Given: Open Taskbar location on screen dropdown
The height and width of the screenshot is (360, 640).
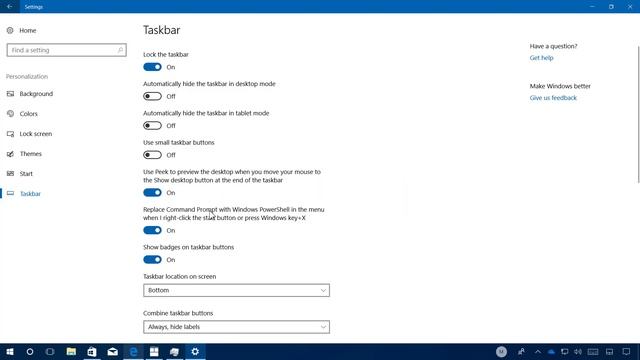Looking at the screenshot, I should tap(236, 290).
